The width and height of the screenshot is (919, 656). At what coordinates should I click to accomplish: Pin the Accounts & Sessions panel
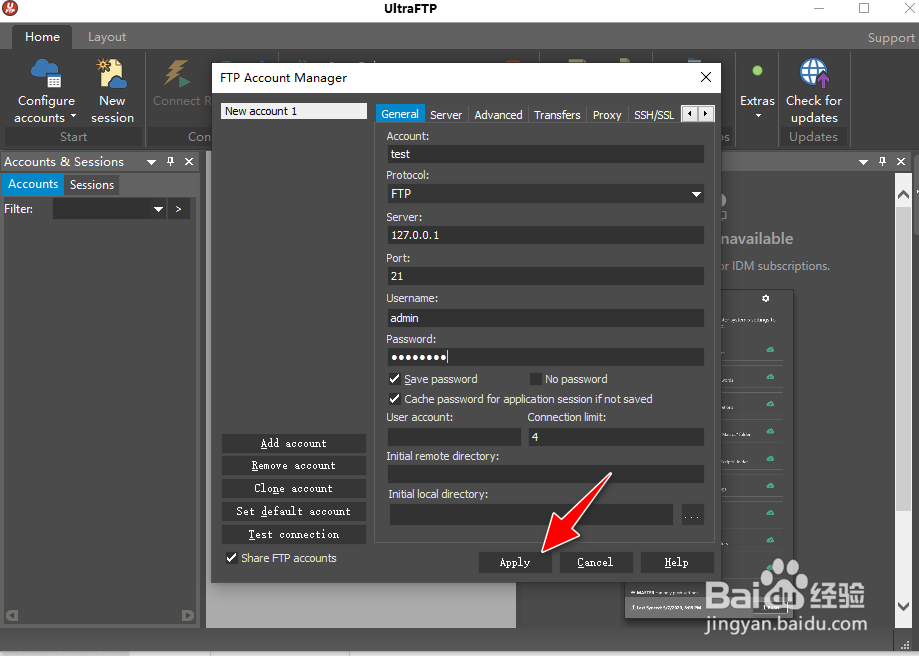coord(171,161)
